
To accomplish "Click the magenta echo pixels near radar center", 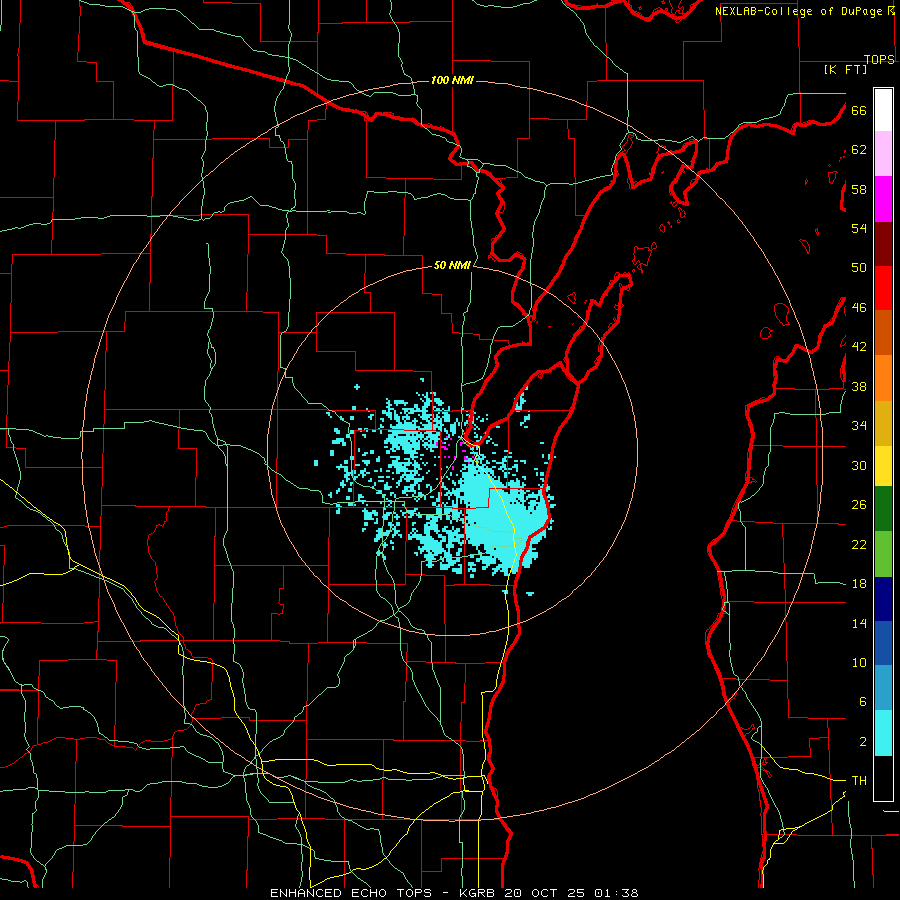I will pyautogui.click(x=455, y=450).
